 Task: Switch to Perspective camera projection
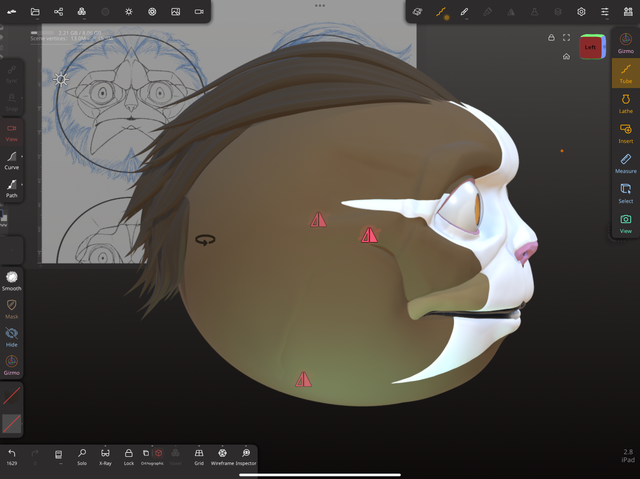point(146,453)
